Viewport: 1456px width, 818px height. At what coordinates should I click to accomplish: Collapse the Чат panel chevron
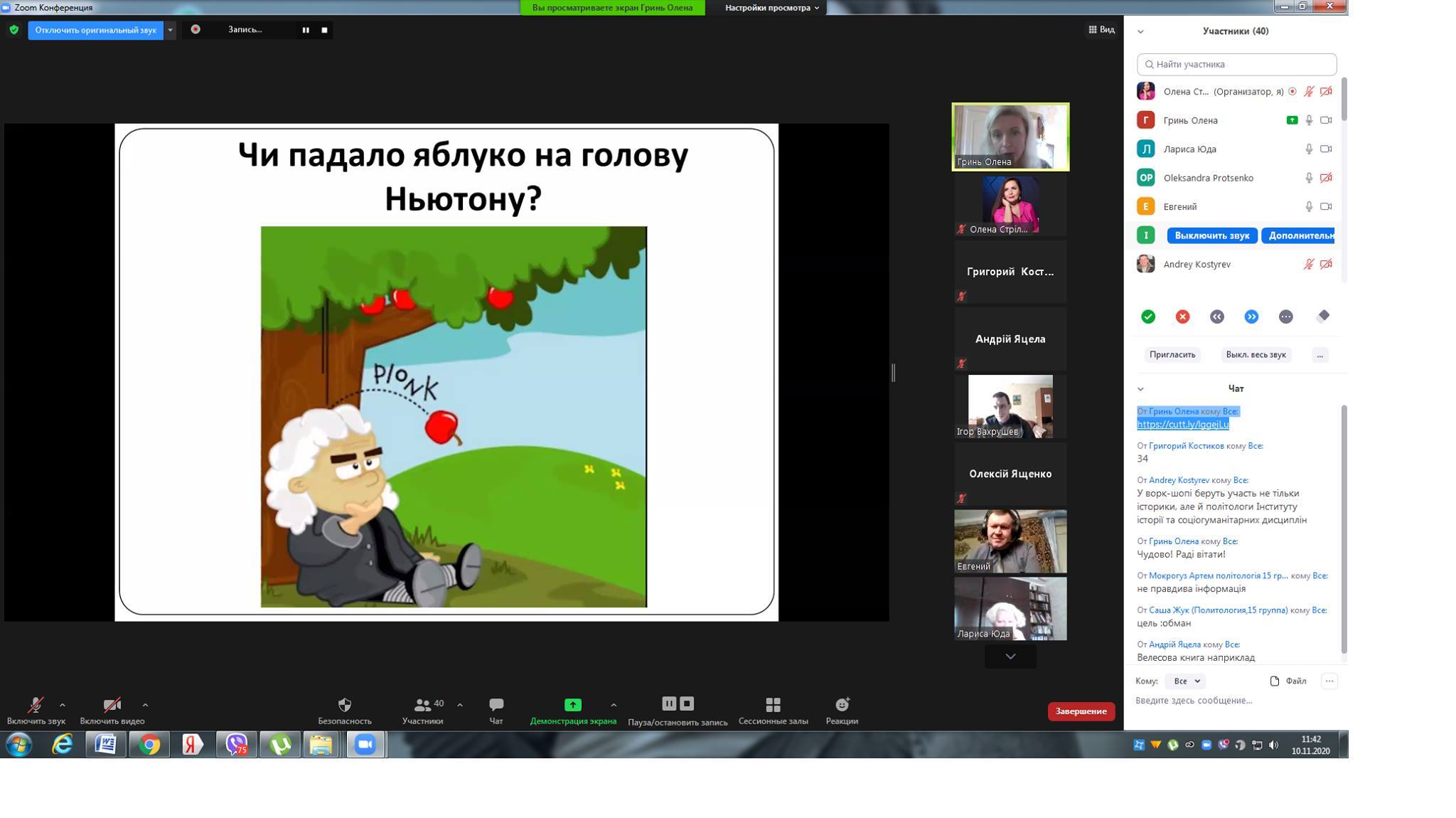1140,389
